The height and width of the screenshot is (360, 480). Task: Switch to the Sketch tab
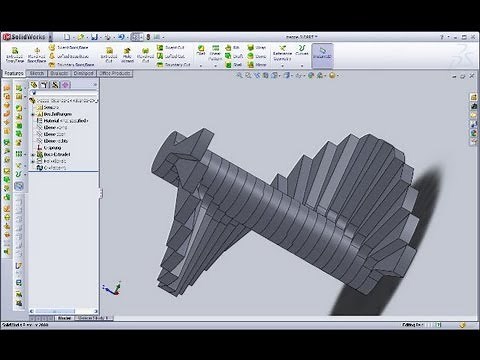click(x=37, y=73)
